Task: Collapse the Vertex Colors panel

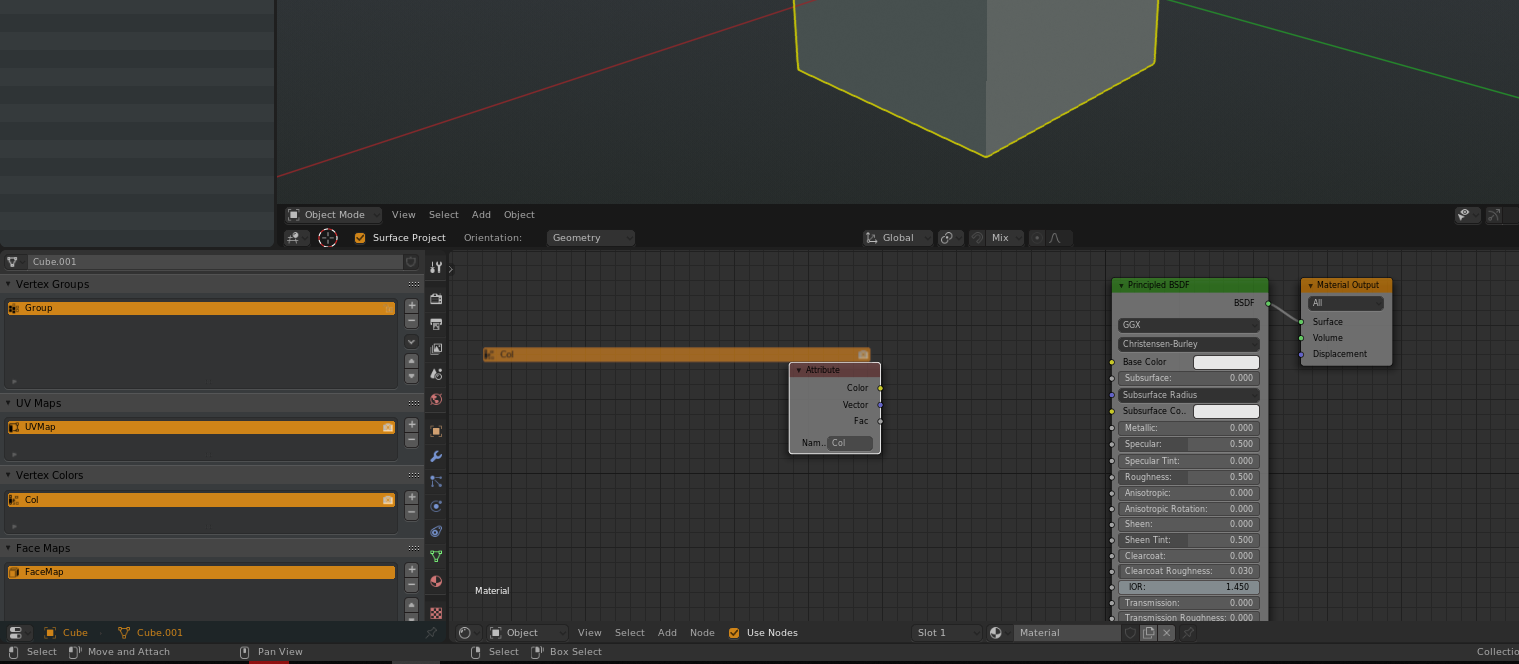Action: pyautogui.click(x=9, y=475)
